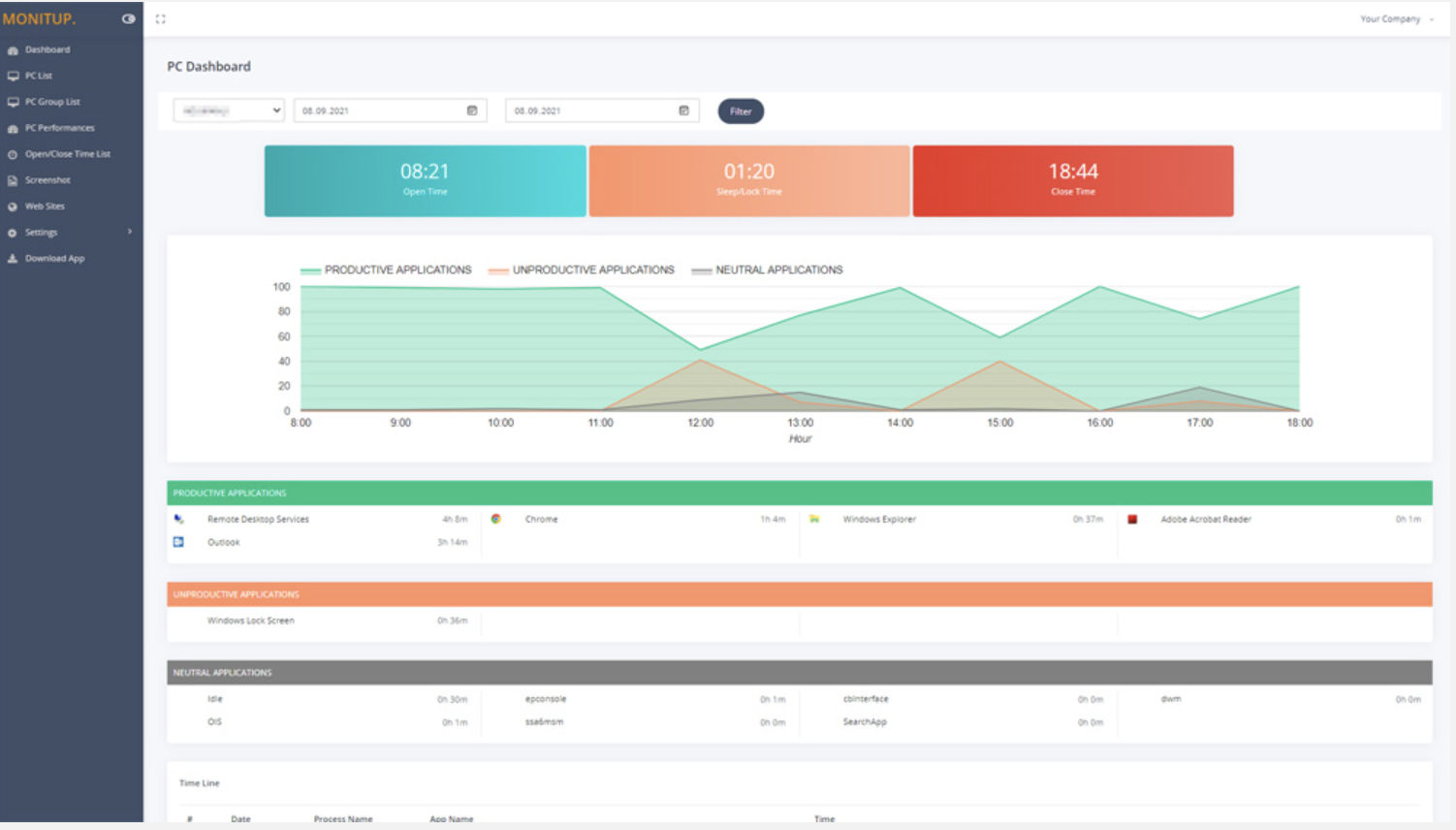Screen dimensions: 1456x830
Task: Select the PC List monitor icon
Action: pos(14,75)
